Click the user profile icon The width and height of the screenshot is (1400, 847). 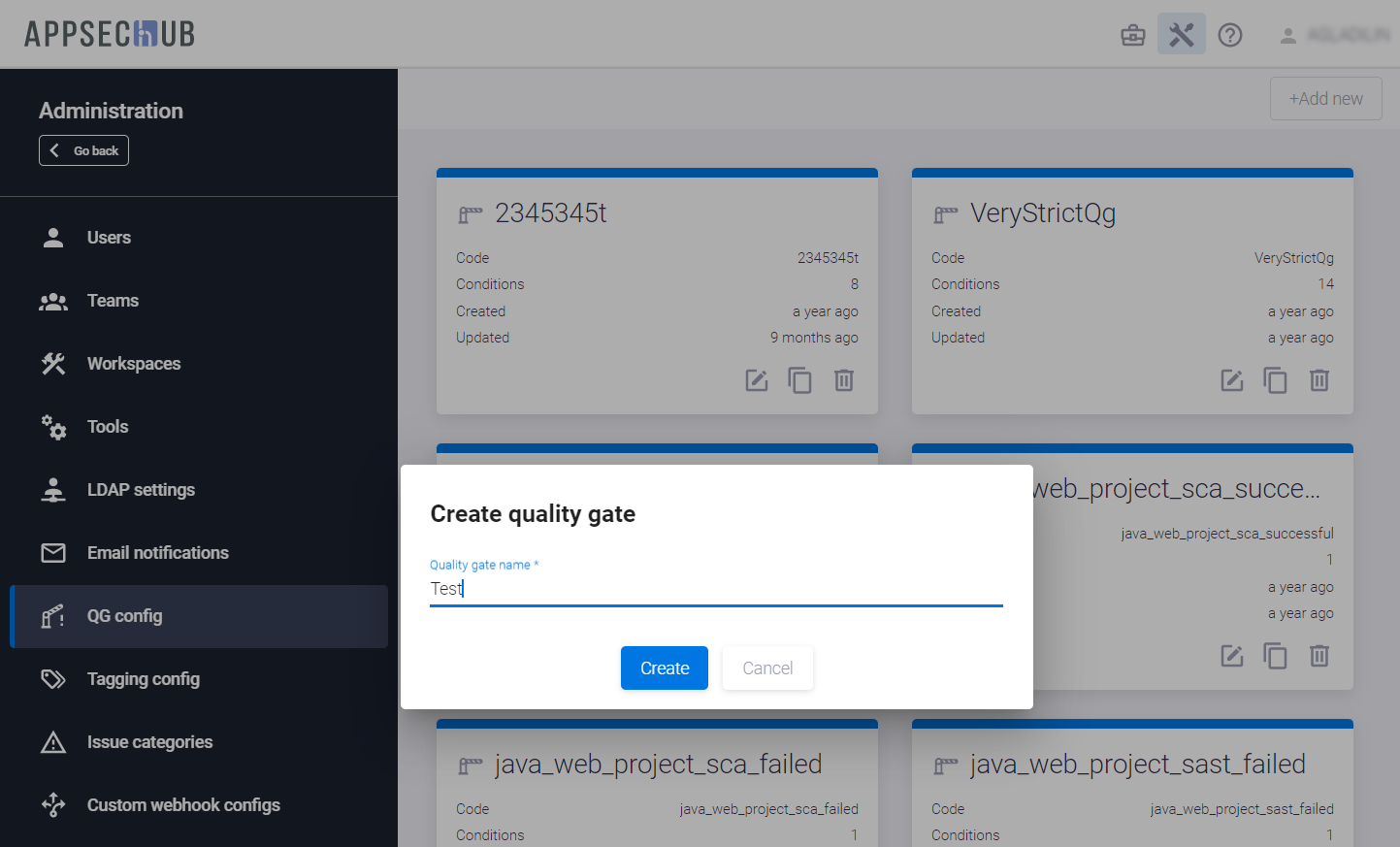click(x=1287, y=36)
